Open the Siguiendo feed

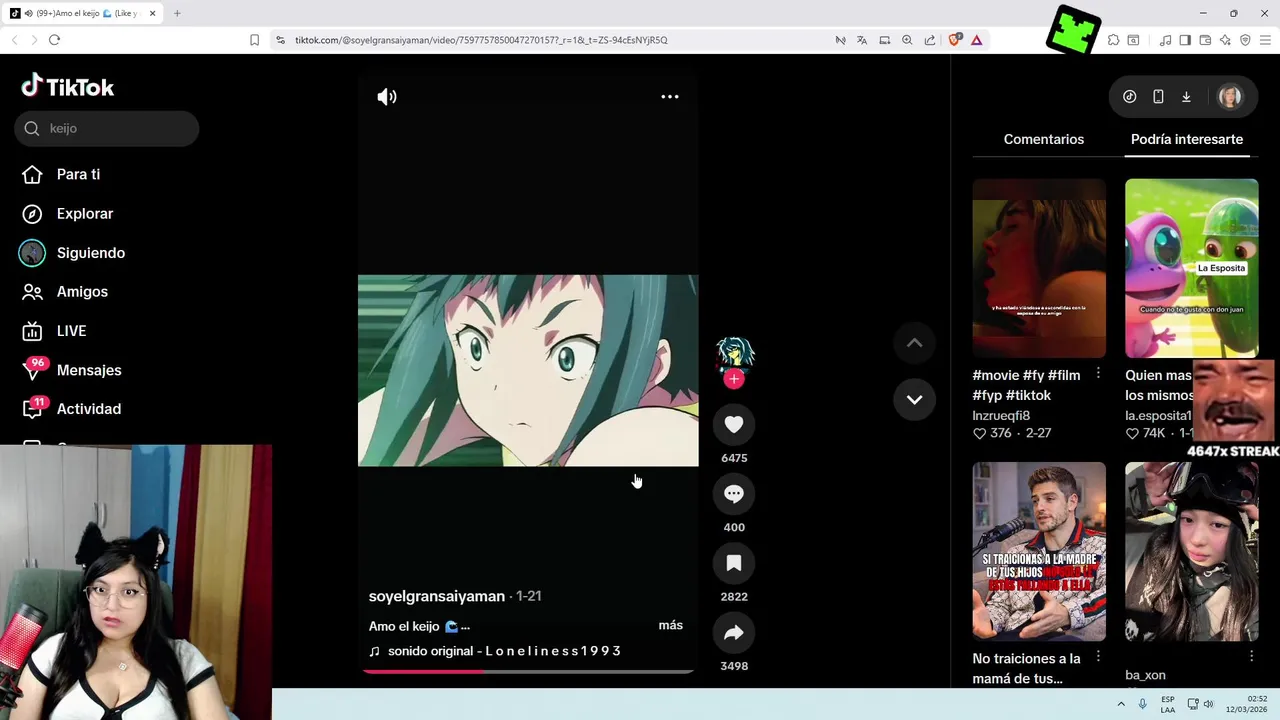pos(91,253)
